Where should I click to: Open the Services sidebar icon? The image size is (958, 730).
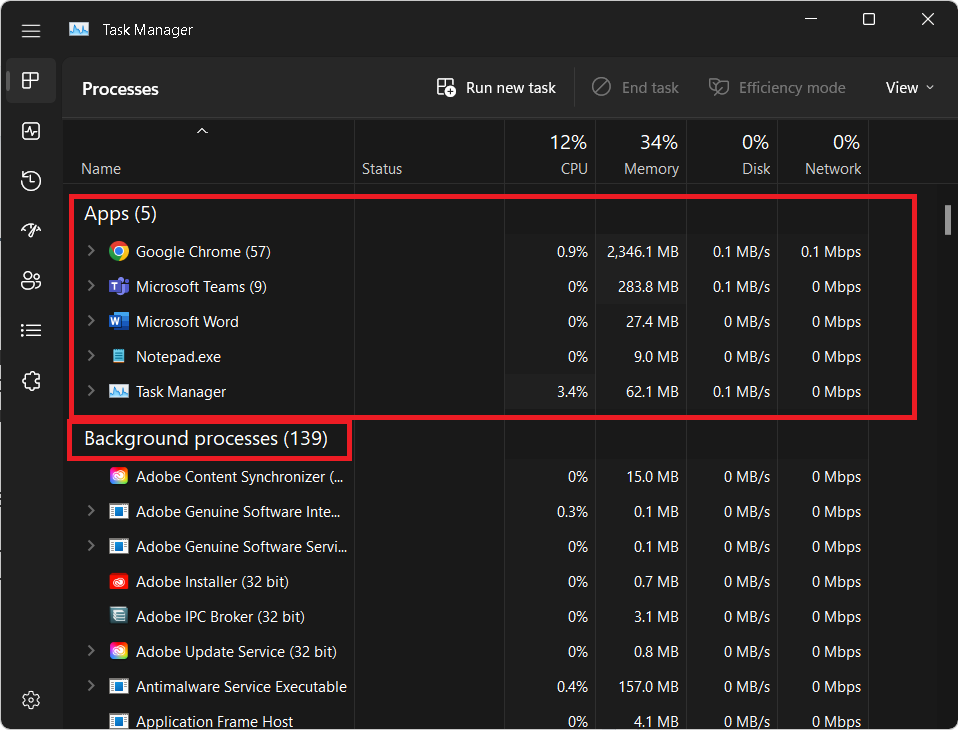(31, 381)
